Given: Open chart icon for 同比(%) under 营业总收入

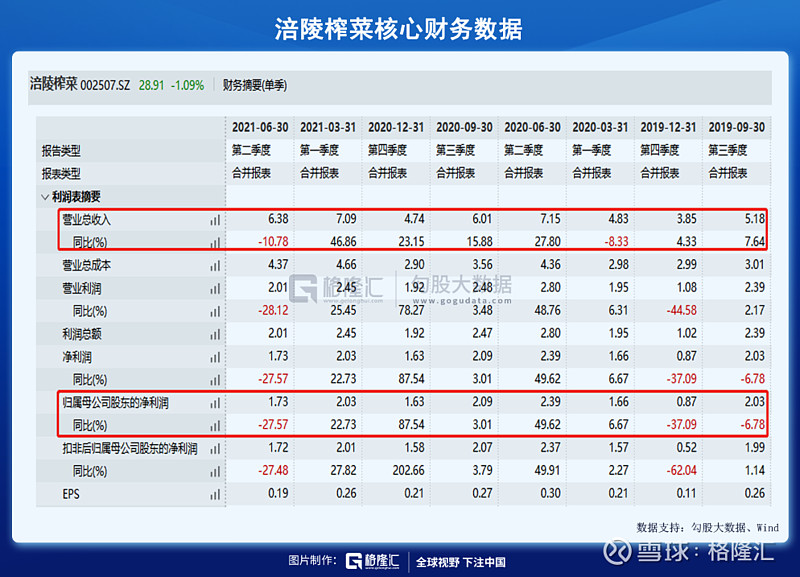Looking at the screenshot, I should pyautogui.click(x=215, y=243).
